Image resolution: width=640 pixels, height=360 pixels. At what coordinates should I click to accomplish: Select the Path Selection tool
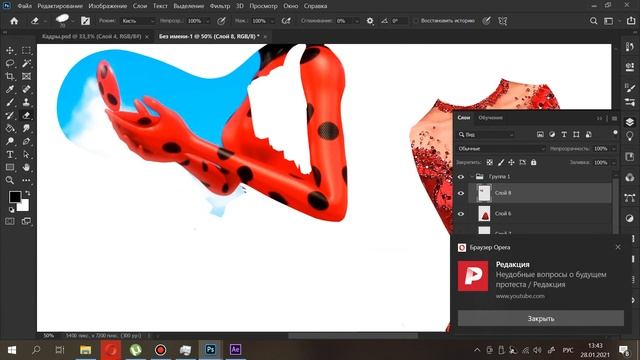point(26,155)
